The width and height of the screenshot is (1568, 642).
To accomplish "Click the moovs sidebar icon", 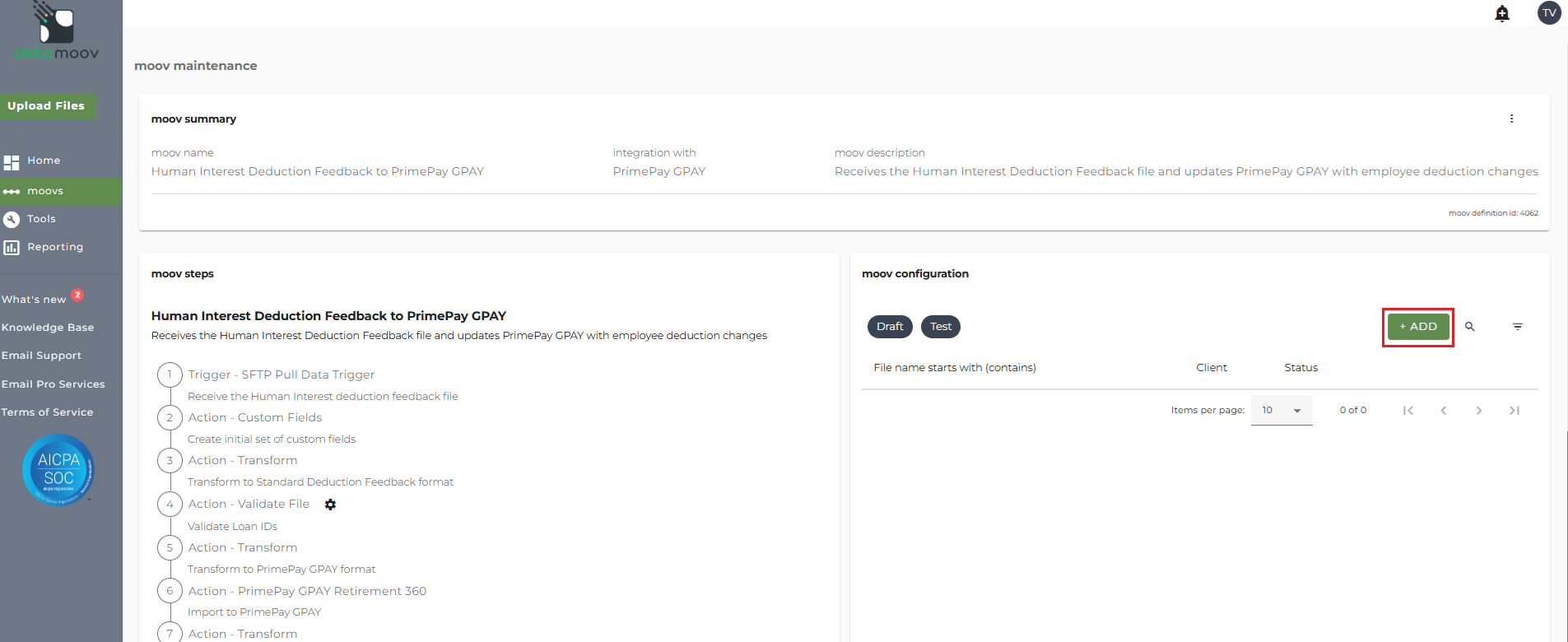I will point(12,192).
